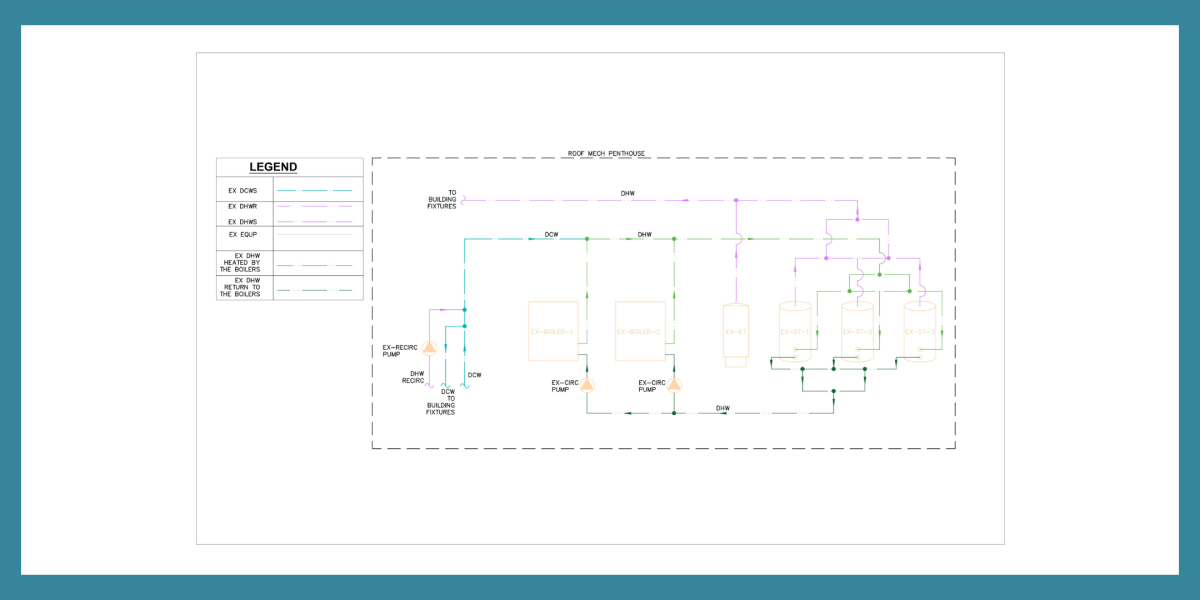Click the cyan line sample for EX DCWS

click(x=314, y=190)
